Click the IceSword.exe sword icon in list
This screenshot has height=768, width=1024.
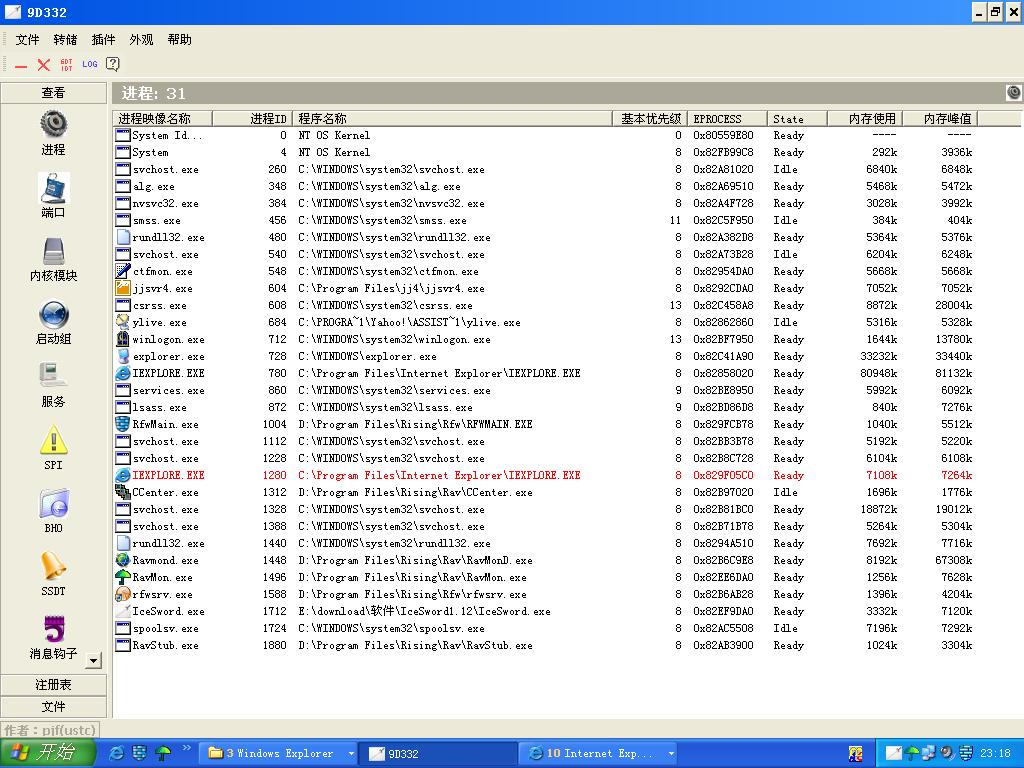123,611
